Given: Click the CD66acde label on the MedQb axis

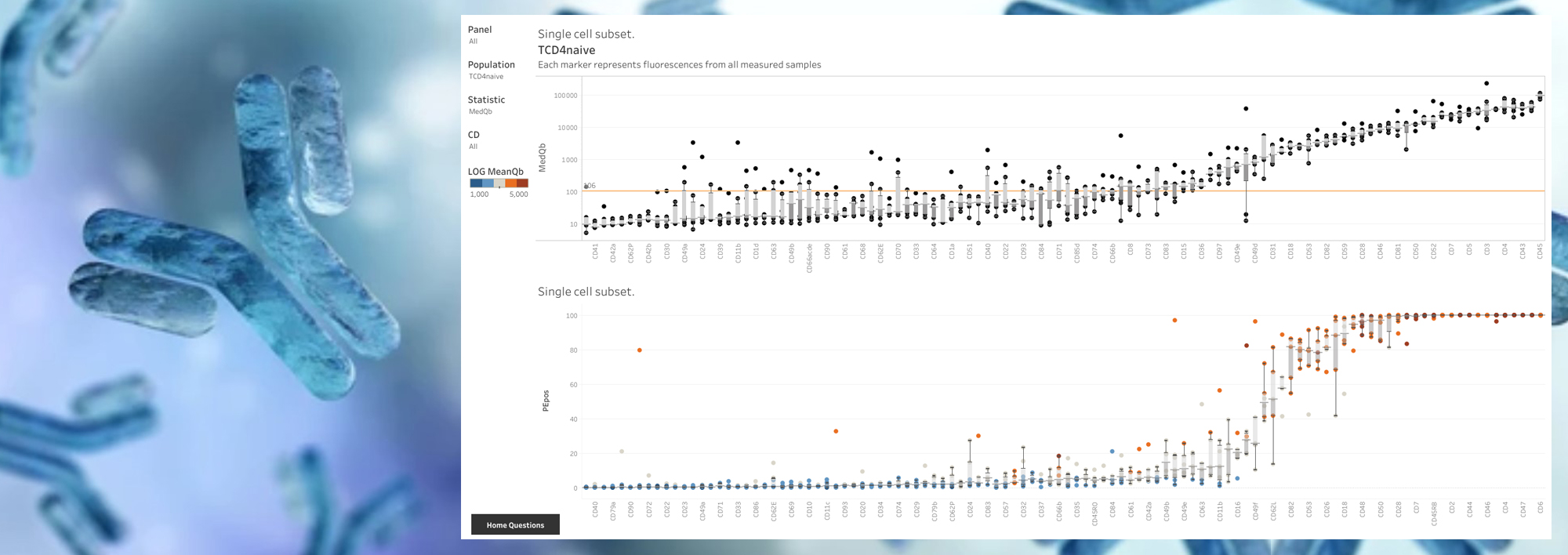Looking at the screenshot, I should point(809,258).
